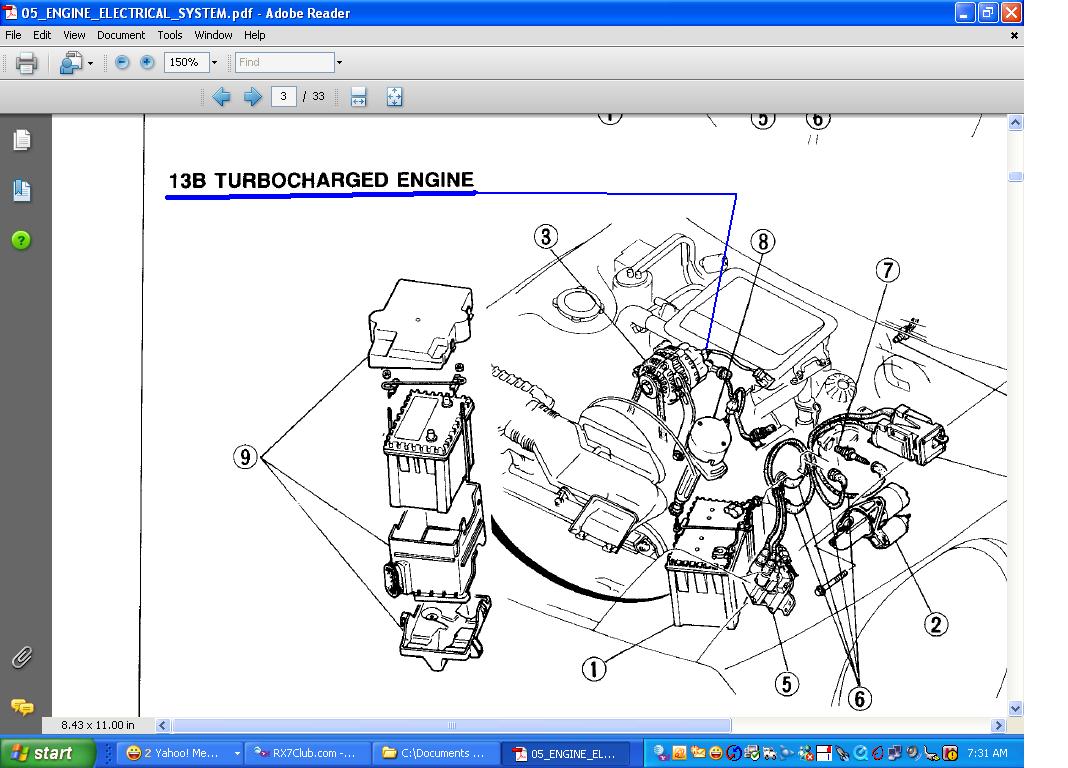The image size is (1068, 768).
Task: Go to next page arrow
Action: [253, 97]
